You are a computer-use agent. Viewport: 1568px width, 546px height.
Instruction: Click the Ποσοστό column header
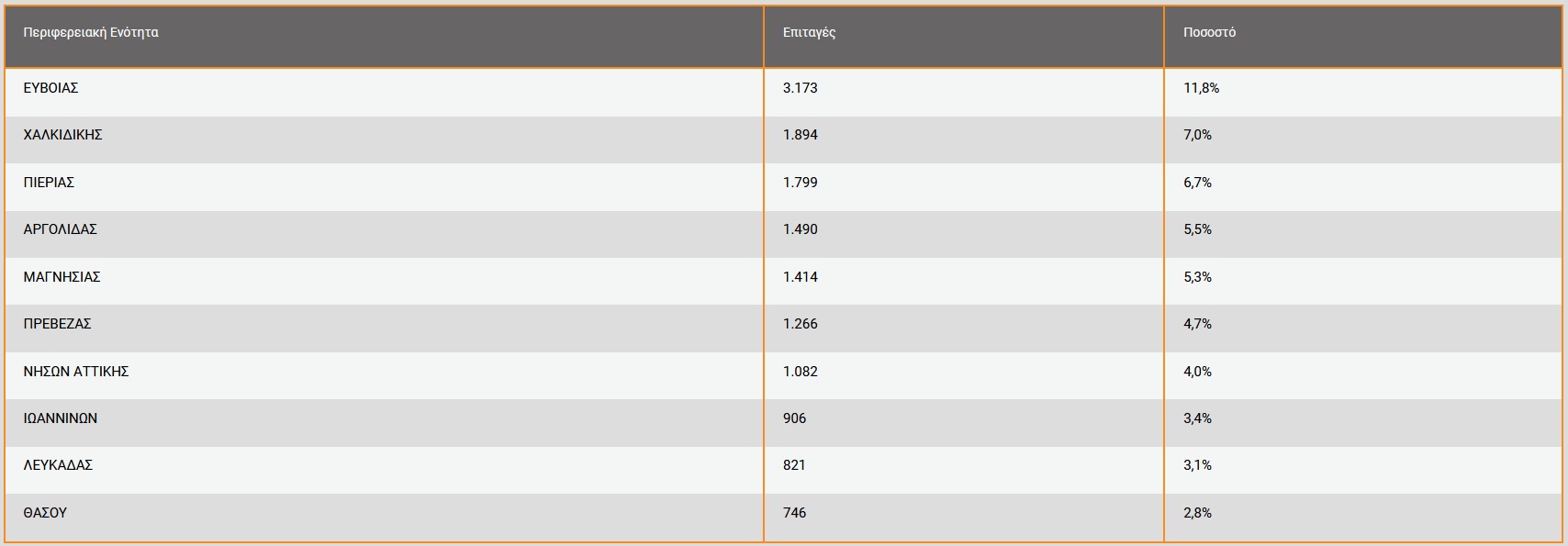pos(1209,32)
